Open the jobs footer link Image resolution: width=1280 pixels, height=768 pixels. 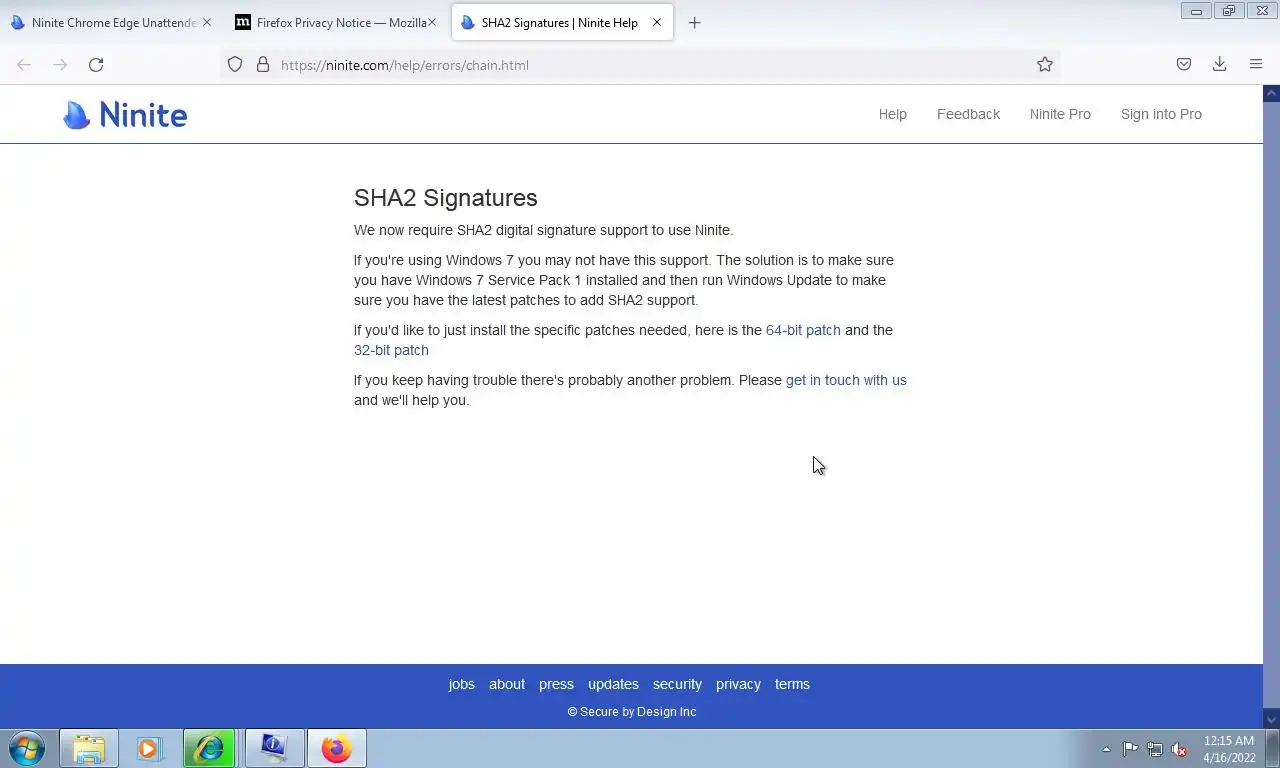point(462,684)
